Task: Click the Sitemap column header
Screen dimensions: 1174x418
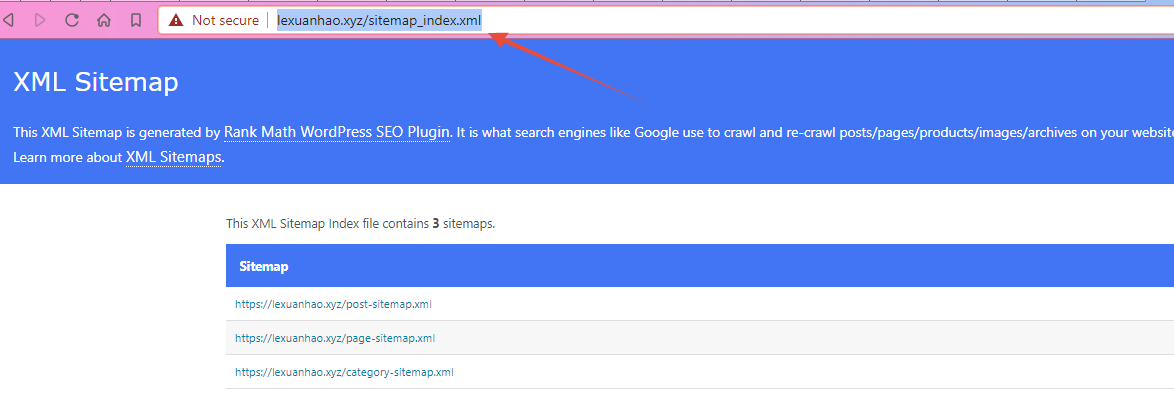Action: (x=264, y=266)
